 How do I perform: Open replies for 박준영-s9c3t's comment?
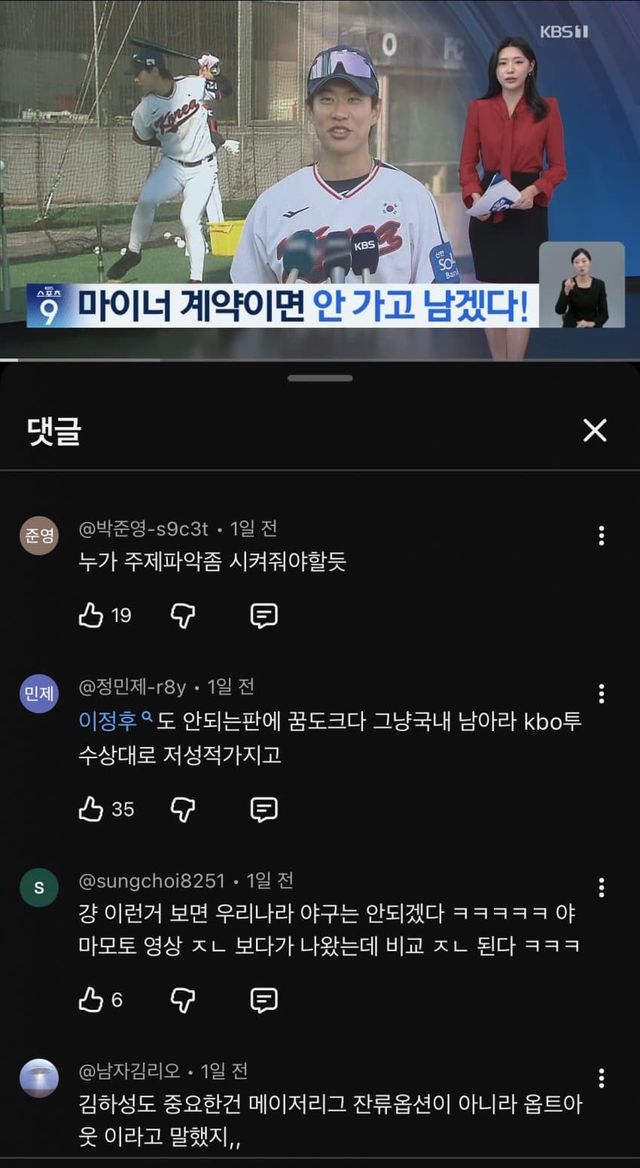[x=264, y=615]
